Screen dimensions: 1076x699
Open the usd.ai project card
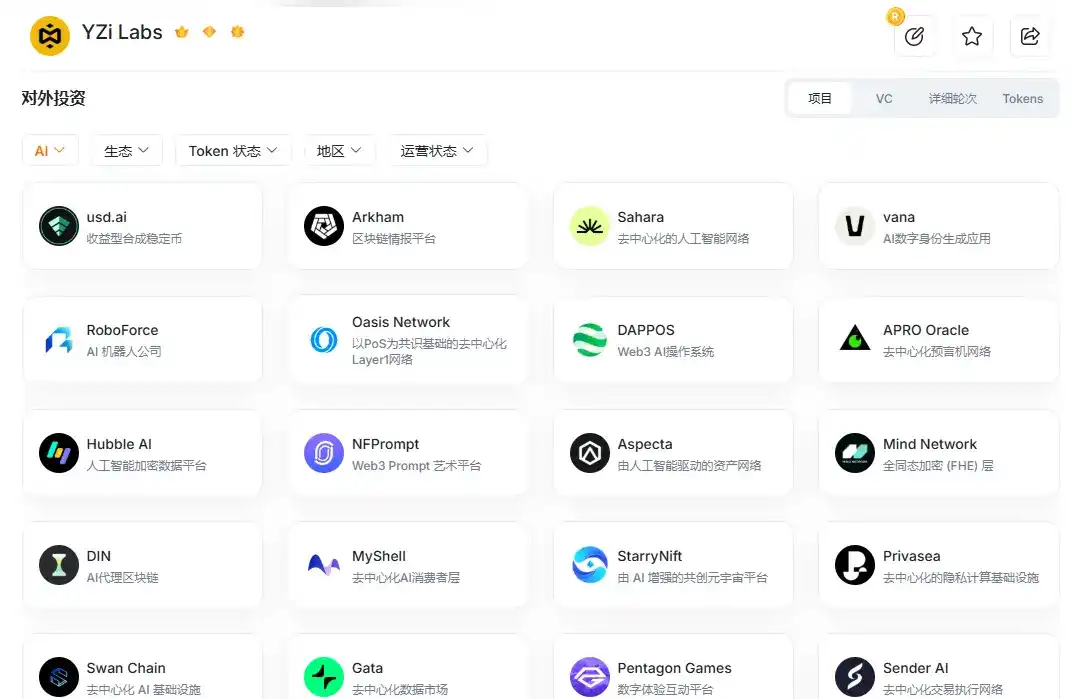coord(142,226)
